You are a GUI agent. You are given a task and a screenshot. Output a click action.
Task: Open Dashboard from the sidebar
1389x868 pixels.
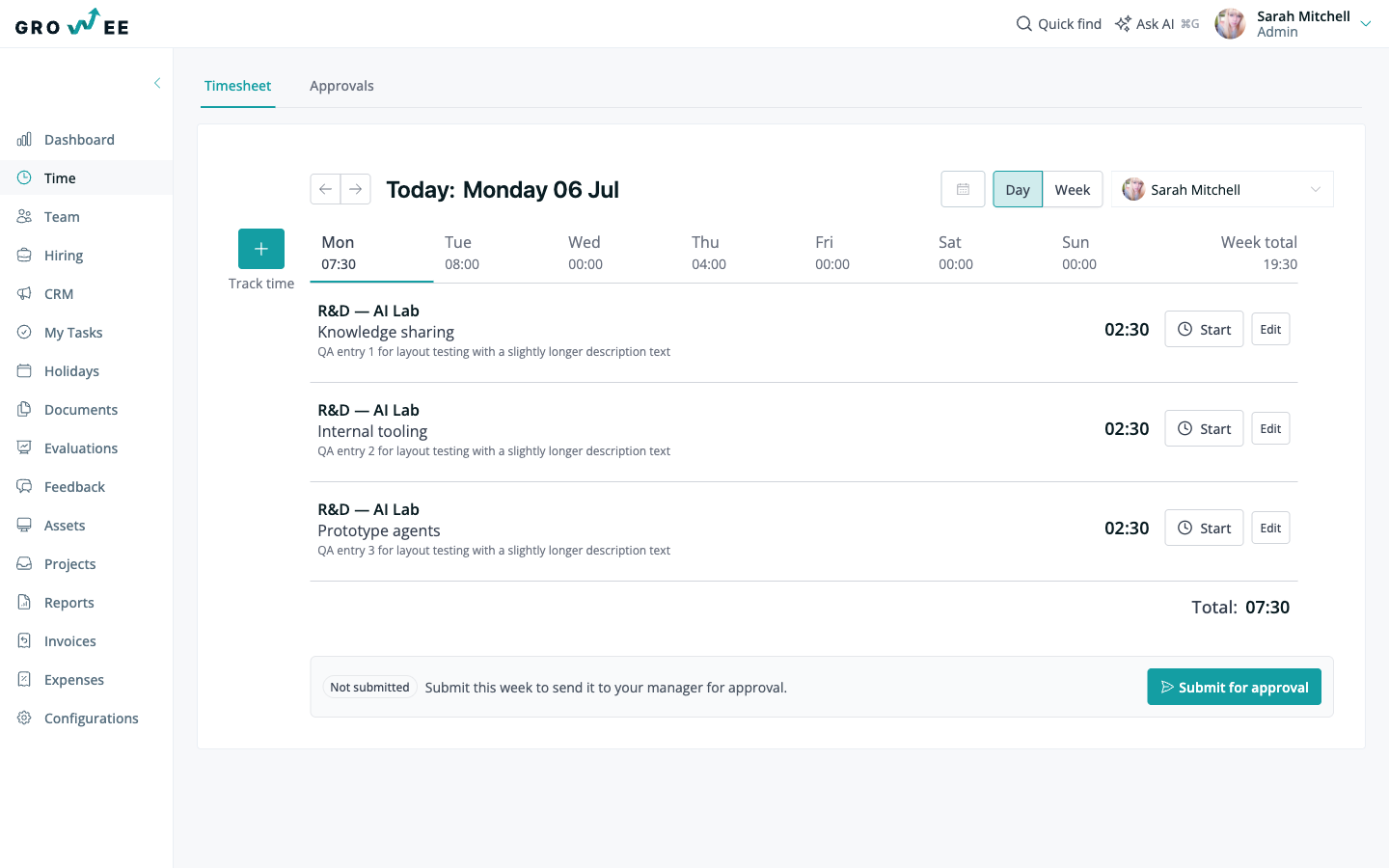[x=86, y=139]
